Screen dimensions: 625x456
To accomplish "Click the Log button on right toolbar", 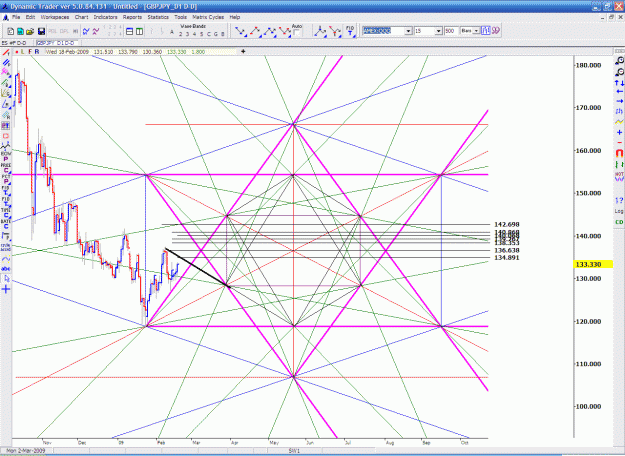I will 619,211.
